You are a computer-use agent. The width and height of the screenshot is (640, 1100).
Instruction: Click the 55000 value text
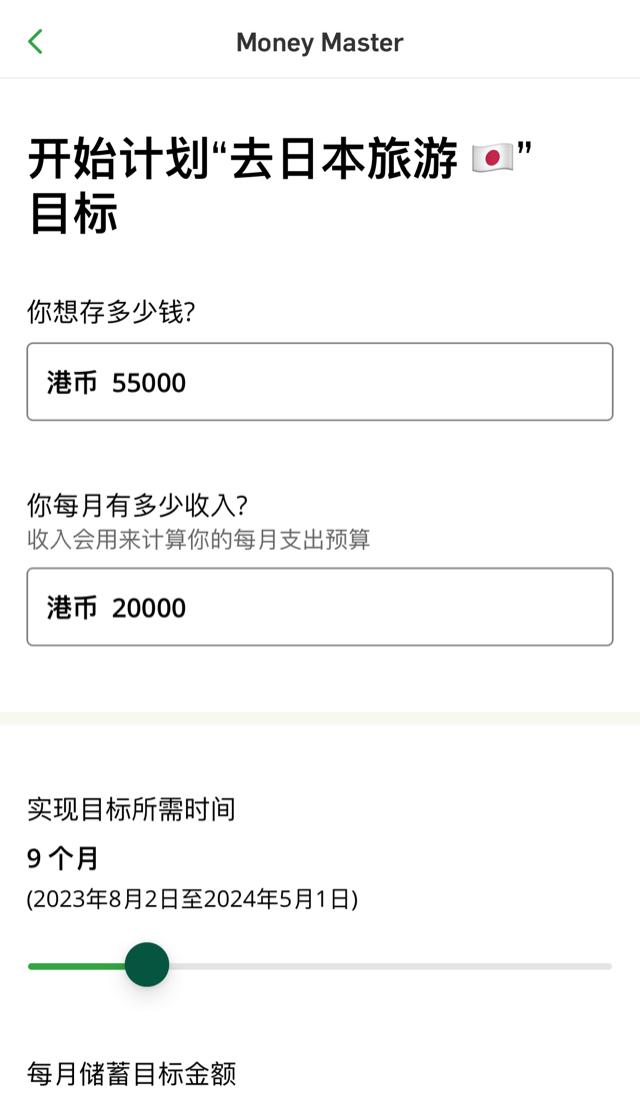pyautogui.click(x=149, y=383)
